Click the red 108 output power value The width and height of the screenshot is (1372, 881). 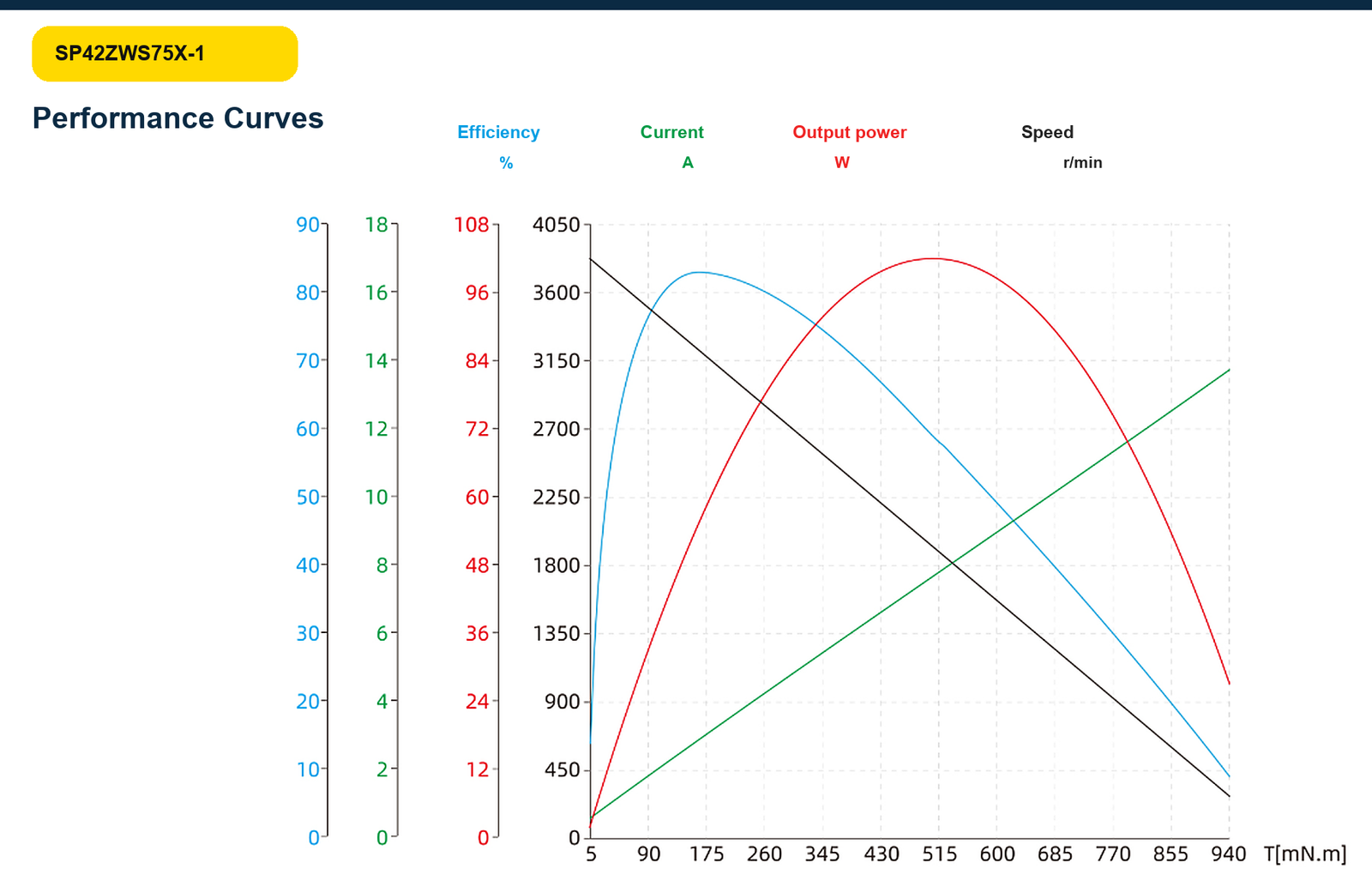pos(472,225)
